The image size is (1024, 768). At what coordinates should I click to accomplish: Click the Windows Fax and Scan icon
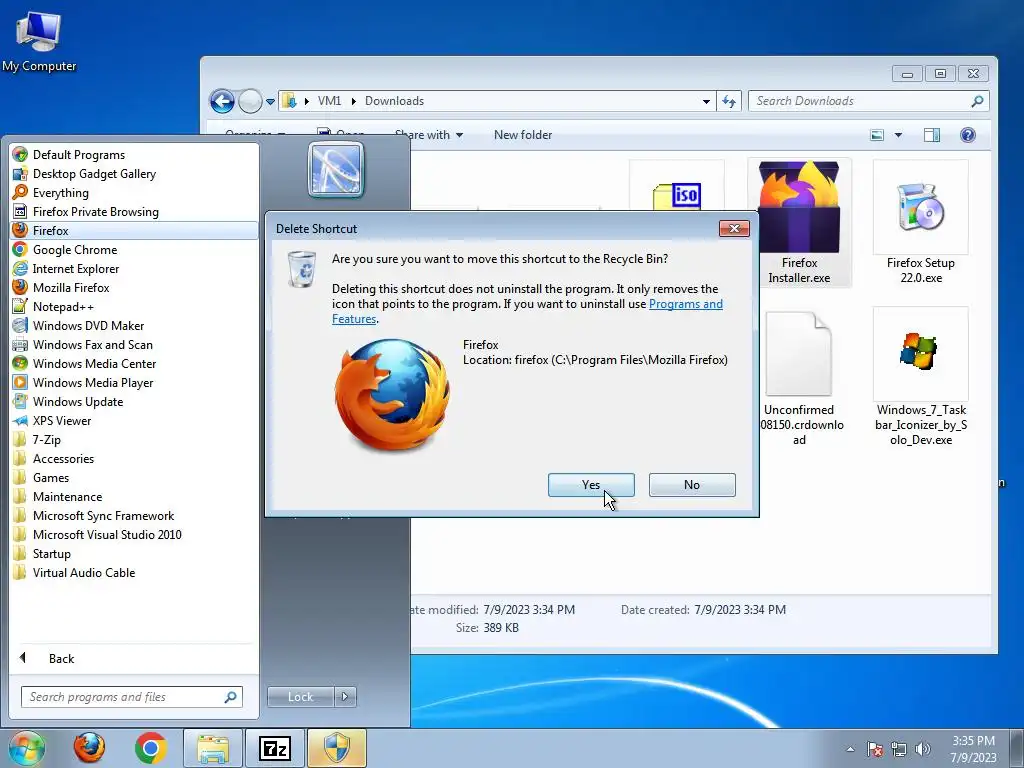(x=20, y=344)
